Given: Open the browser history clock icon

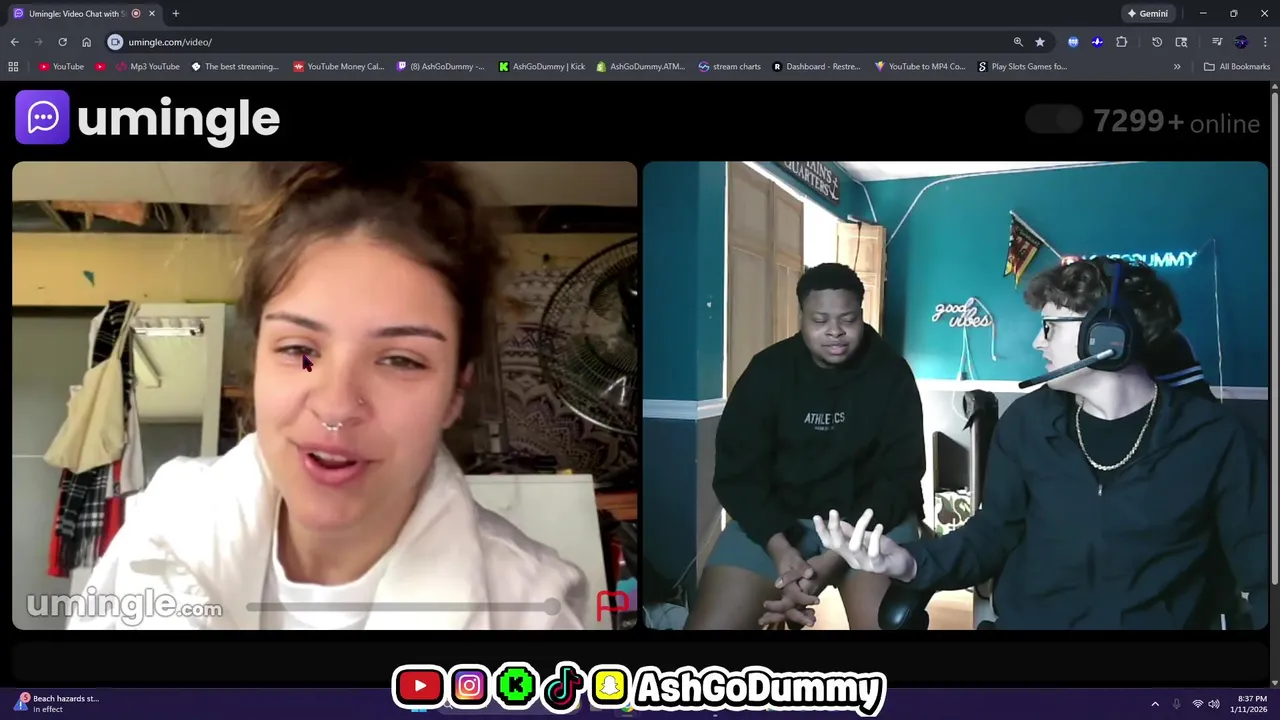Looking at the screenshot, I should point(1157,42).
